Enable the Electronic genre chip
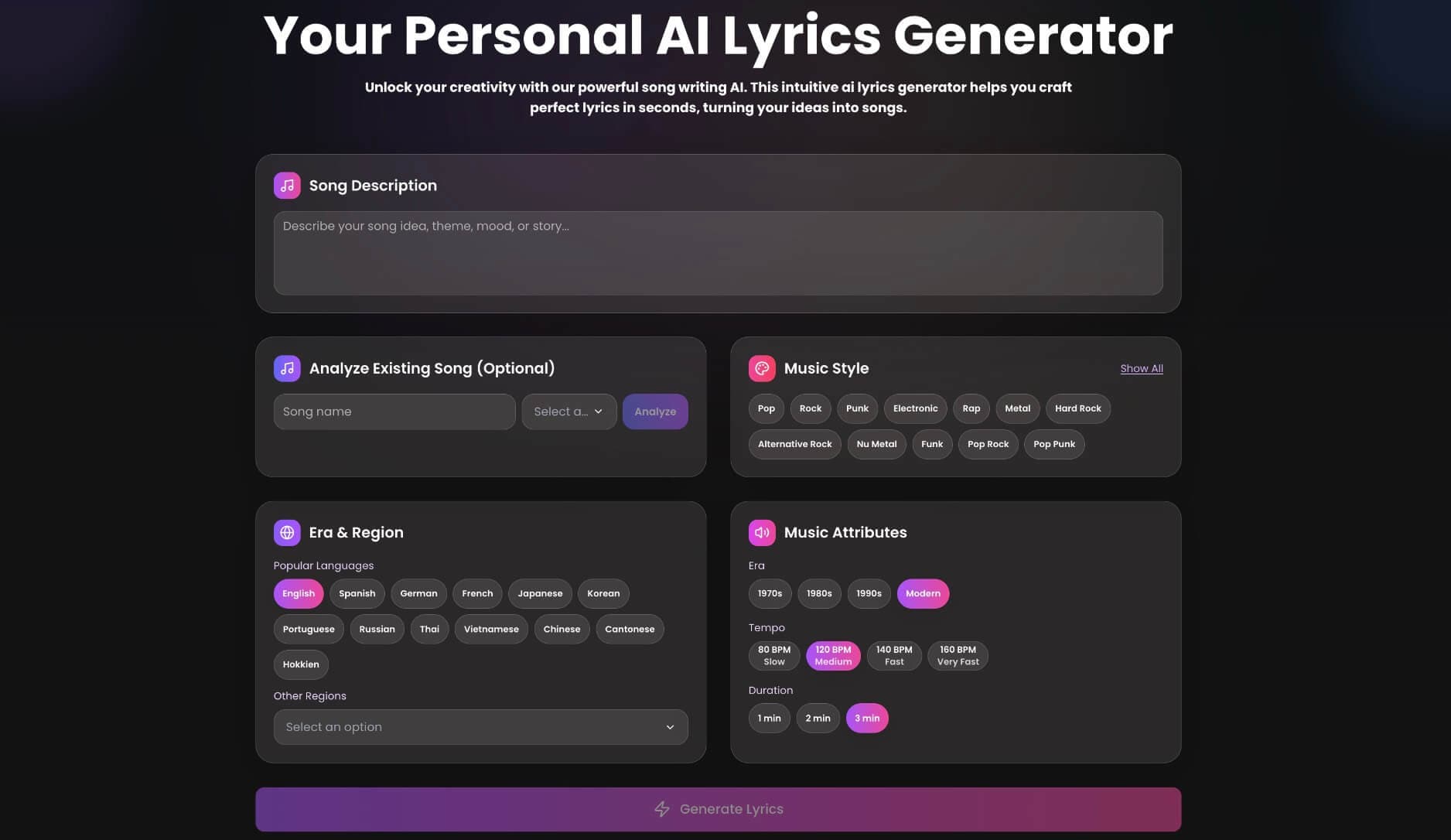 (x=915, y=408)
